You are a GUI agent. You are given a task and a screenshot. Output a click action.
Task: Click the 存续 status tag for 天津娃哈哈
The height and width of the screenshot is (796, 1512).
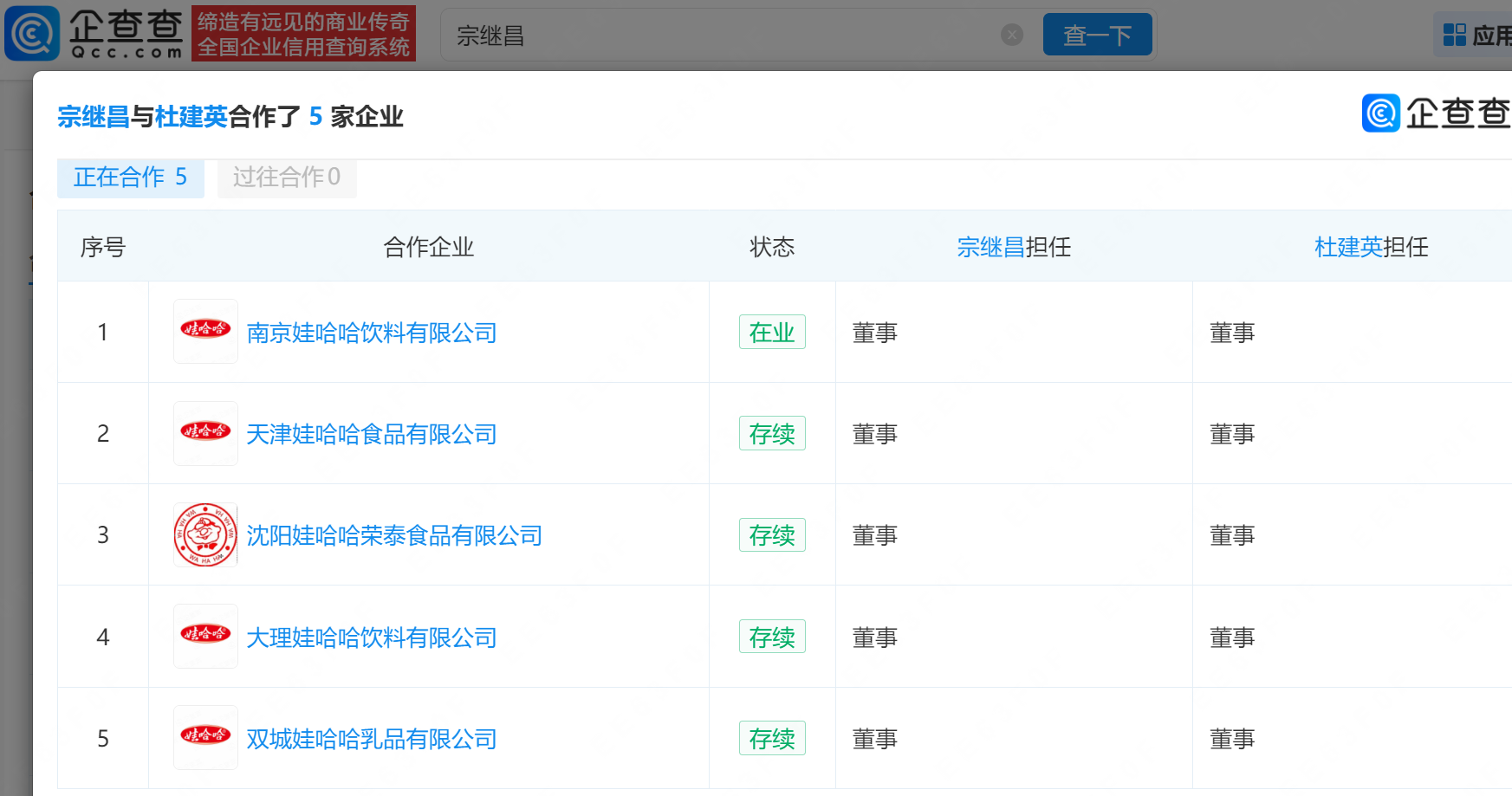point(772,433)
